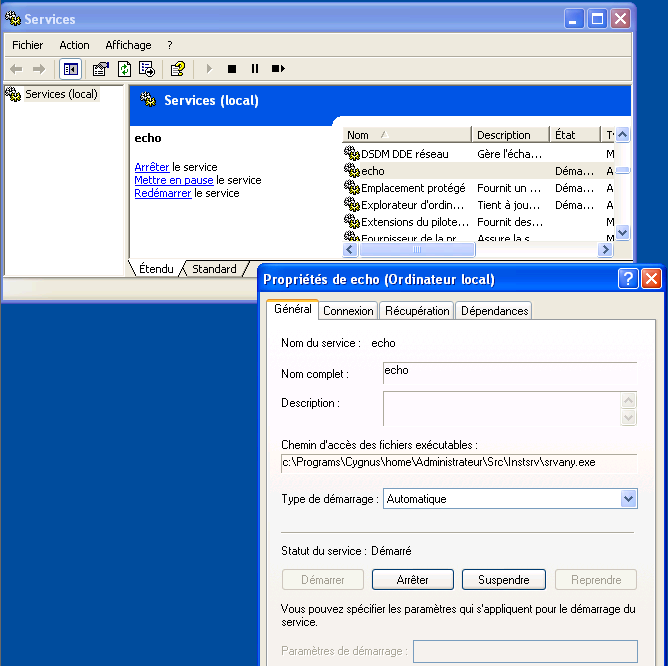
Task: Switch to the Dépendances tab
Action: pyautogui.click(x=494, y=311)
